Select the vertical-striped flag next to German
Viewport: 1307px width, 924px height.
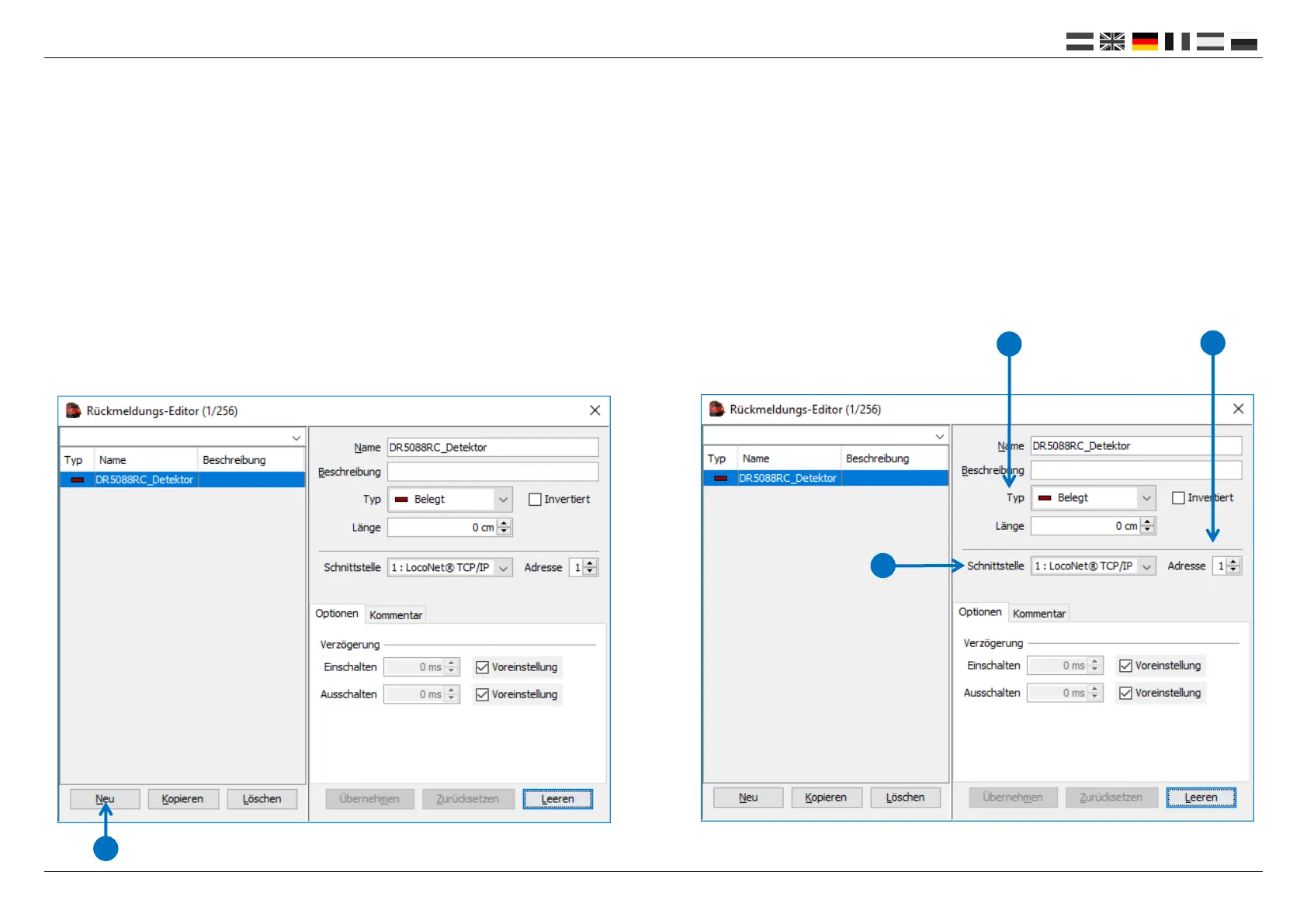[1177, 42]
